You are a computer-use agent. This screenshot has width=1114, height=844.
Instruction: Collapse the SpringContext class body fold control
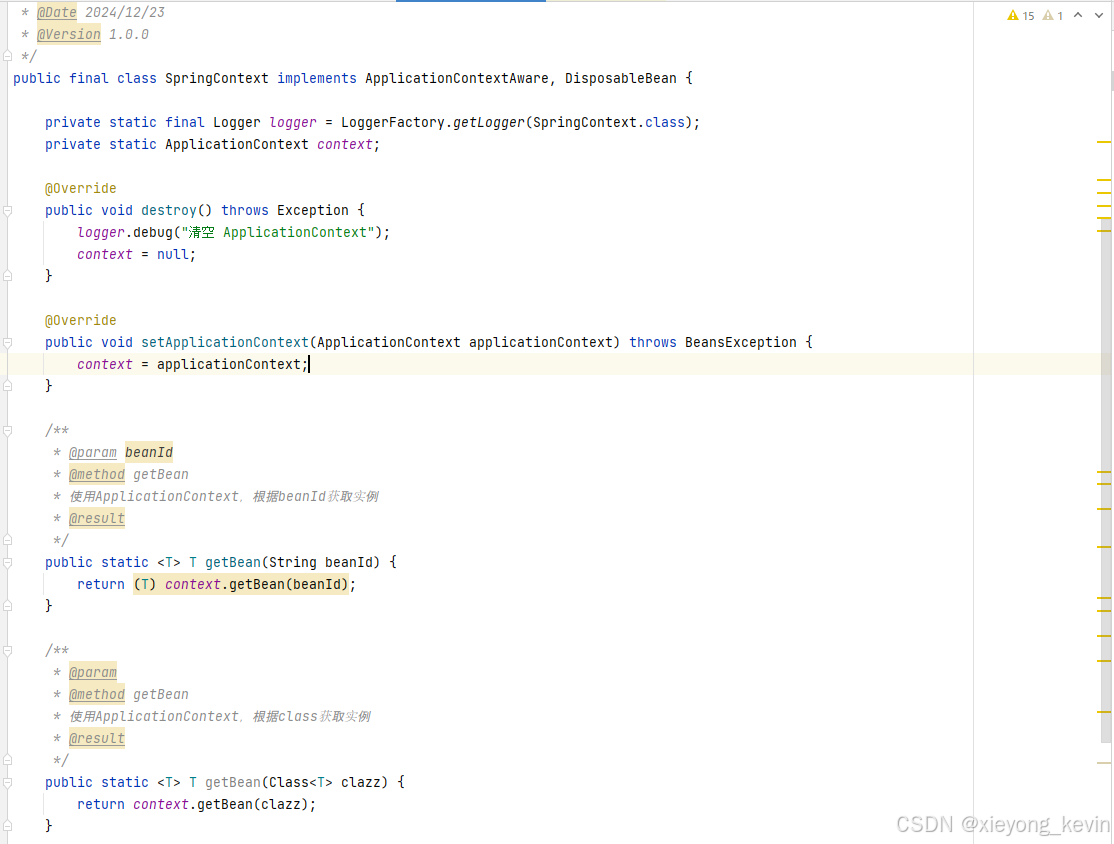(x=8, y=78)
